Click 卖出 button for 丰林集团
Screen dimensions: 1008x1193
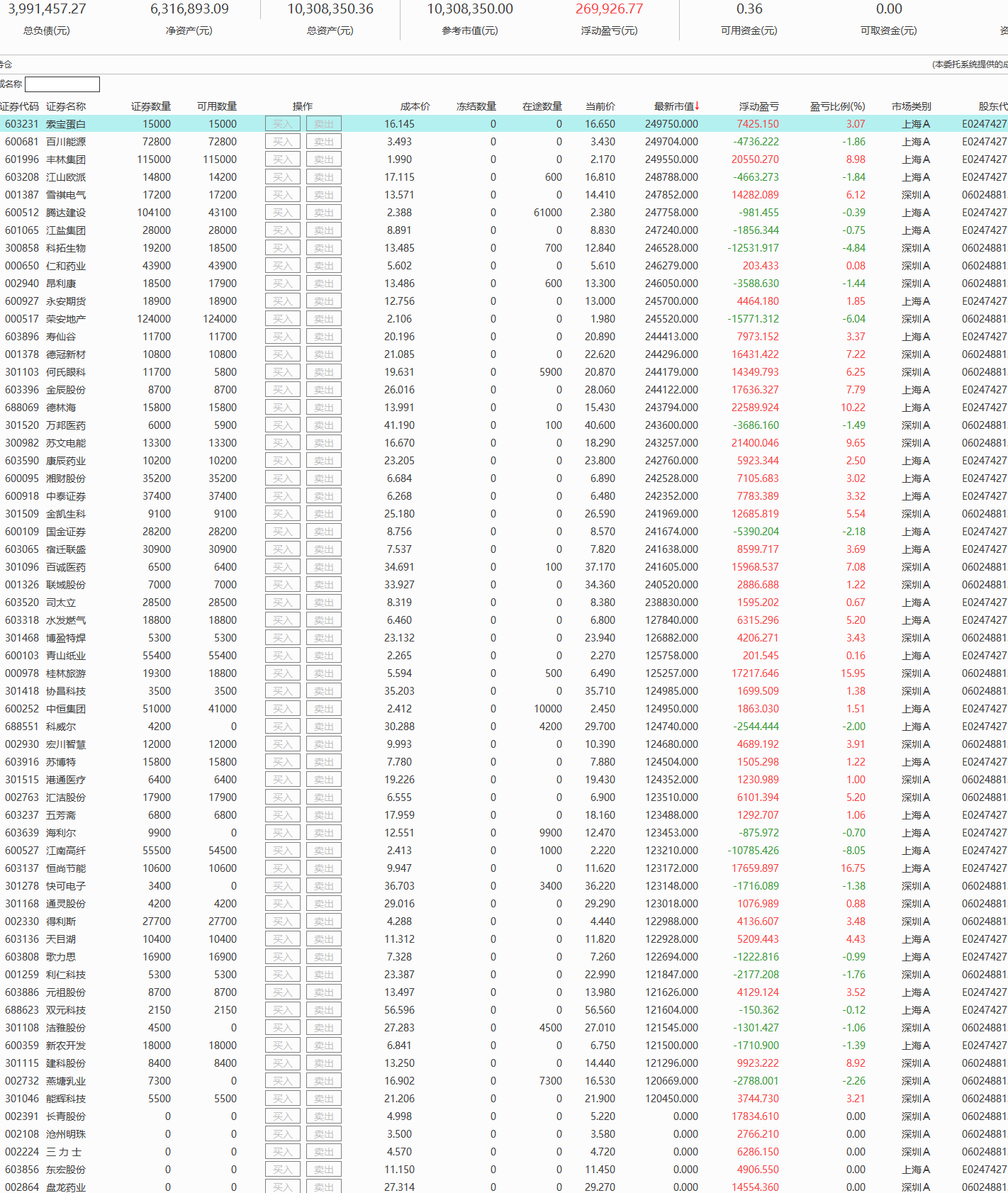(x=324, y=159)
